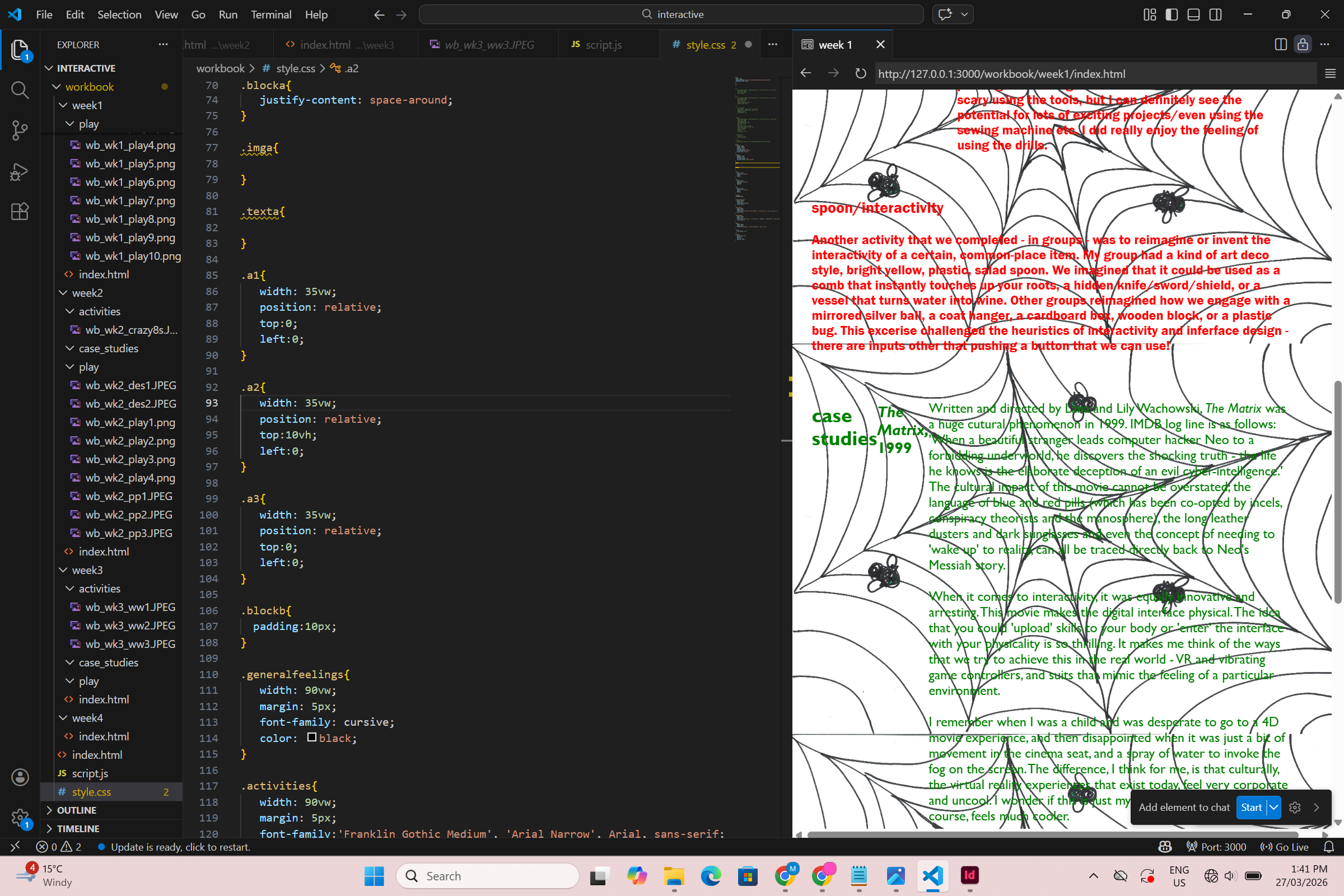1344x896 pixels.
Task: Click the black color swatch on line 114
Action: coord(311,738)
